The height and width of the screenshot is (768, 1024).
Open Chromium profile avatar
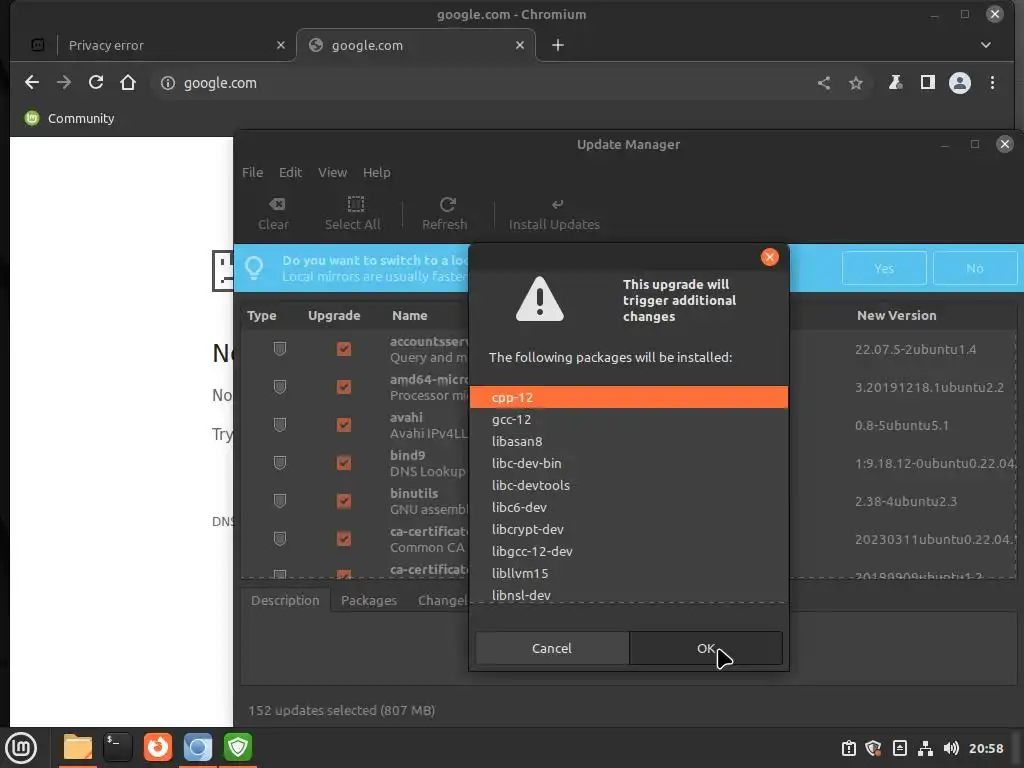[960, 83]
